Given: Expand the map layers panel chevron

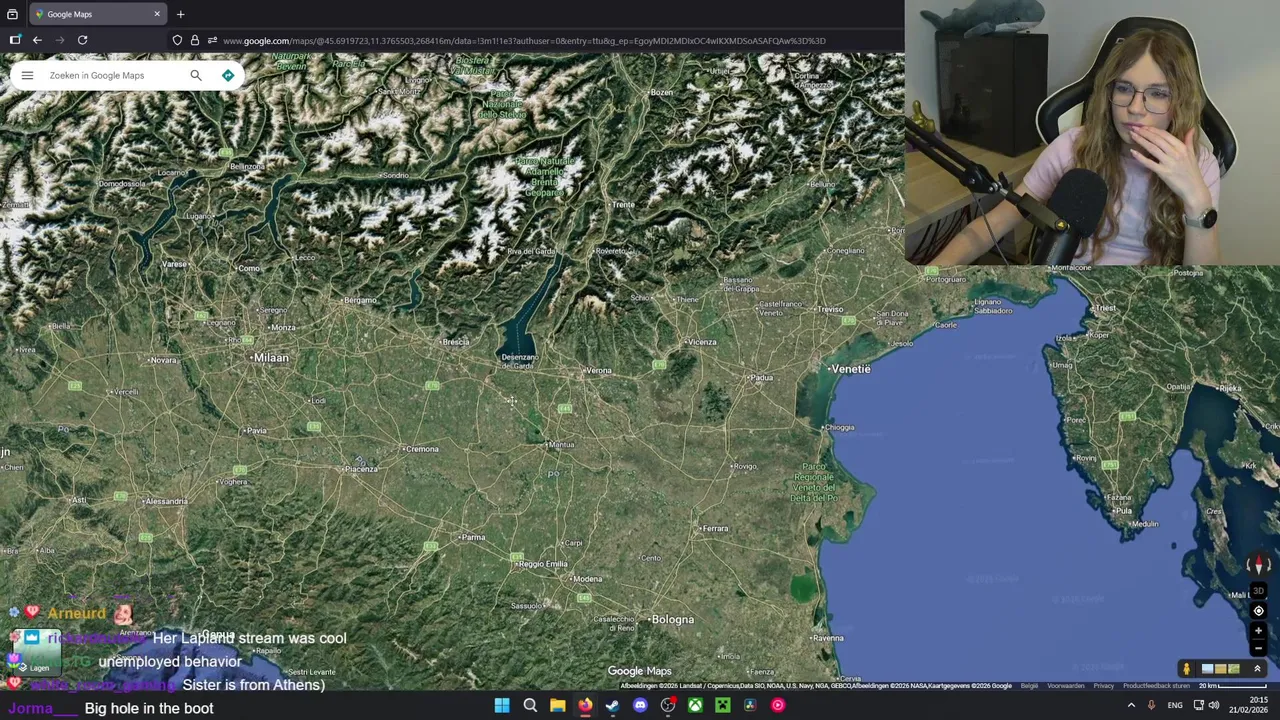Looking at the screenshot, I should point(1257,669).
